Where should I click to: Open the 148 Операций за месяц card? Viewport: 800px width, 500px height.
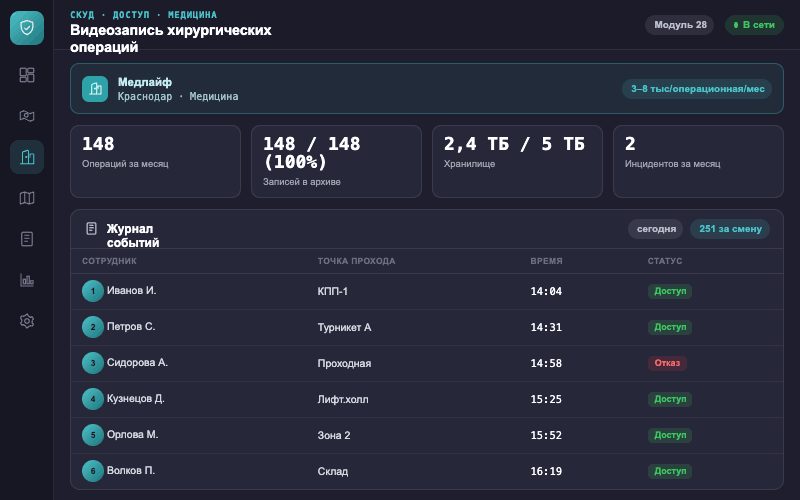pyautogui.click(x=155, y=161)
